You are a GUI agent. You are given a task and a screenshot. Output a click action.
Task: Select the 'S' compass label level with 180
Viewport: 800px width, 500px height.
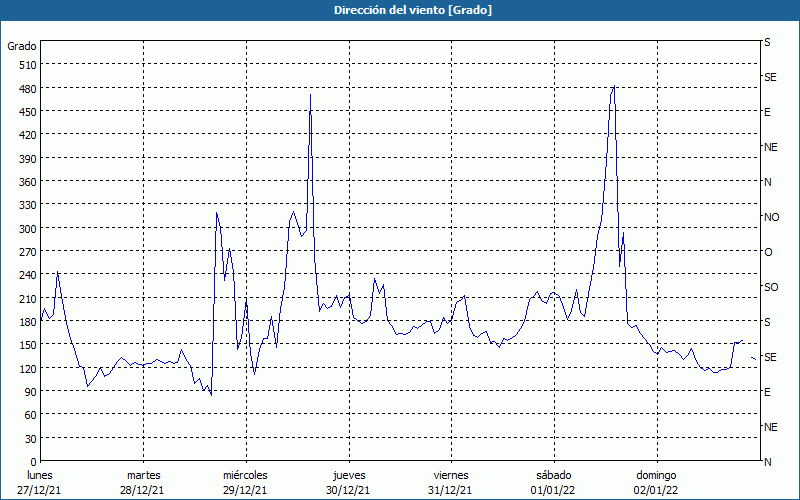[767, 322]
